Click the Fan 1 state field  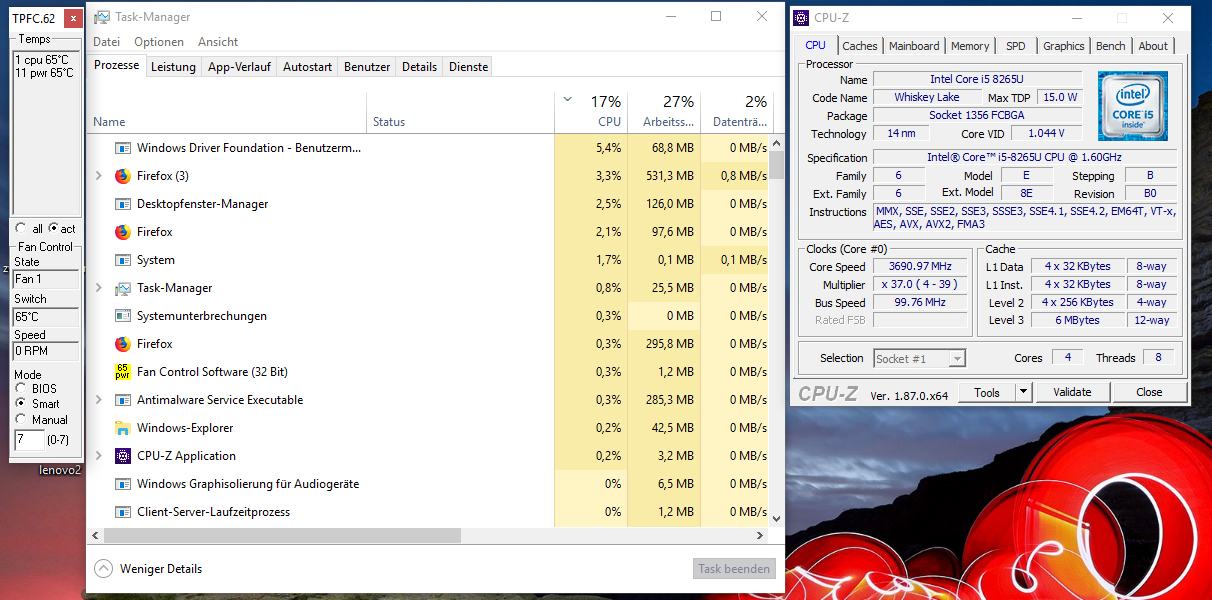pyautogui.click(x=46, y=279)
